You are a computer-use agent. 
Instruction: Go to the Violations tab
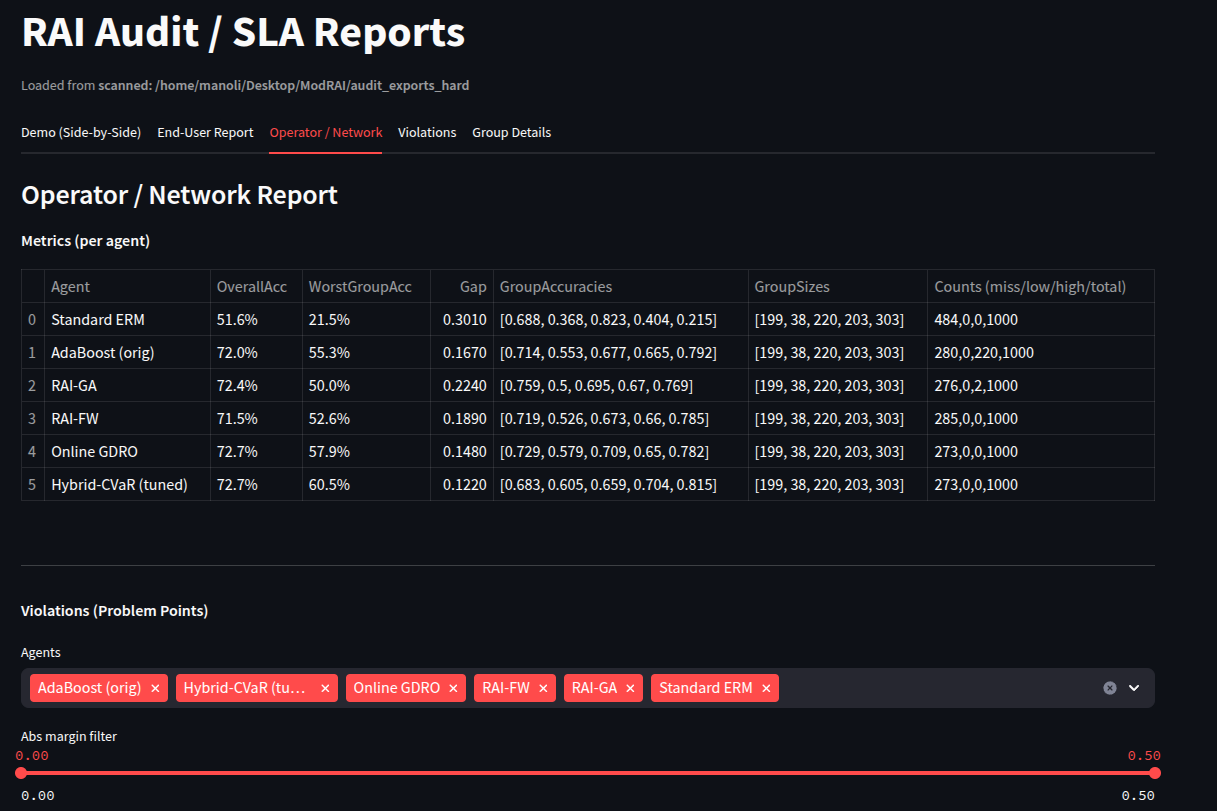(x=427, y=133)
